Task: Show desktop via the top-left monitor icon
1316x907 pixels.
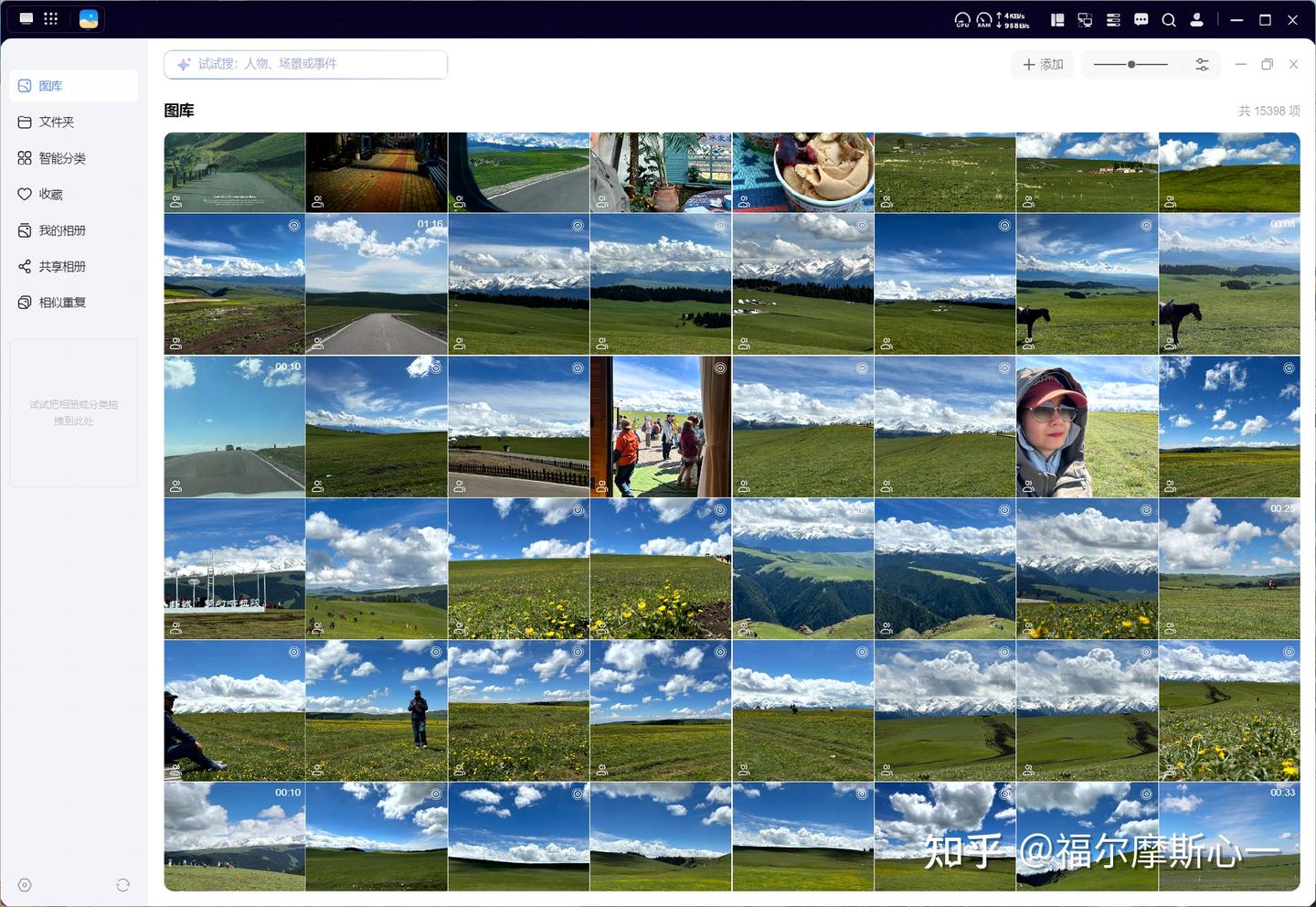Action: 27,18
